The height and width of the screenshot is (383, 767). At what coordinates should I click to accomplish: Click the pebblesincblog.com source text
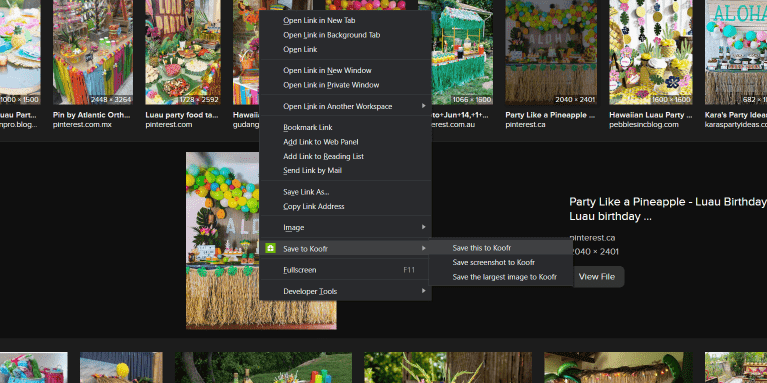(x=644, y=125)
